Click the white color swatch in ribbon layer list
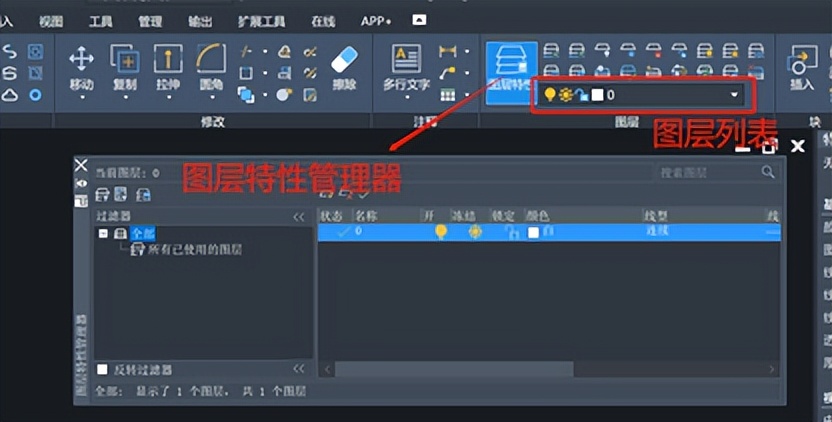The width and height of the screenshot is (832, 422). (597, 95)
